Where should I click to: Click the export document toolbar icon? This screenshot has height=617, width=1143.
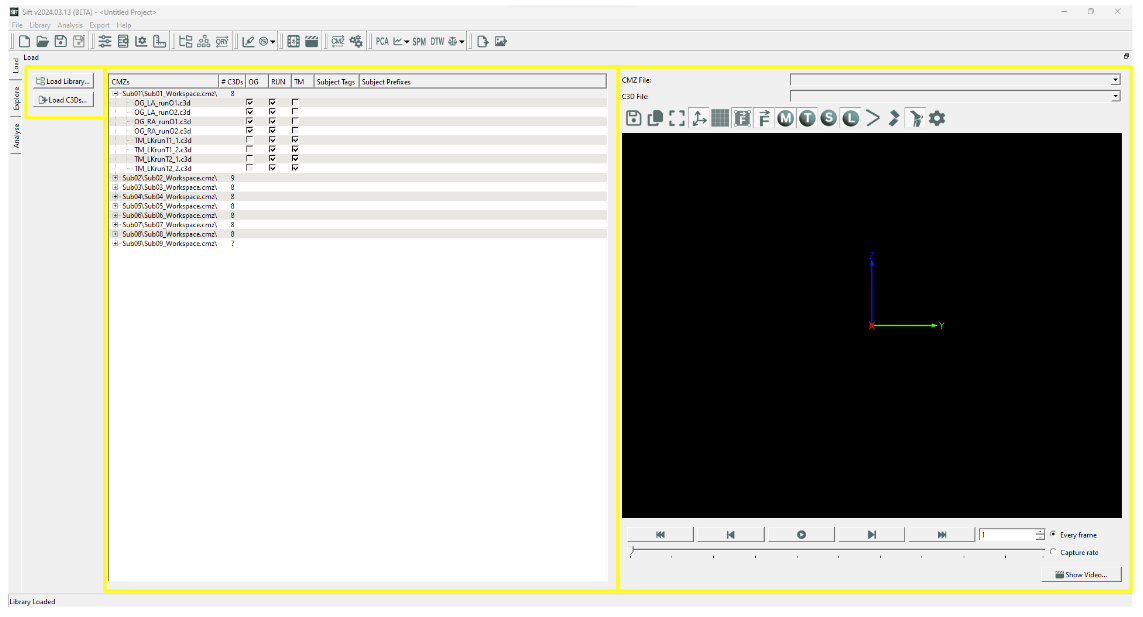pos(483,42)
